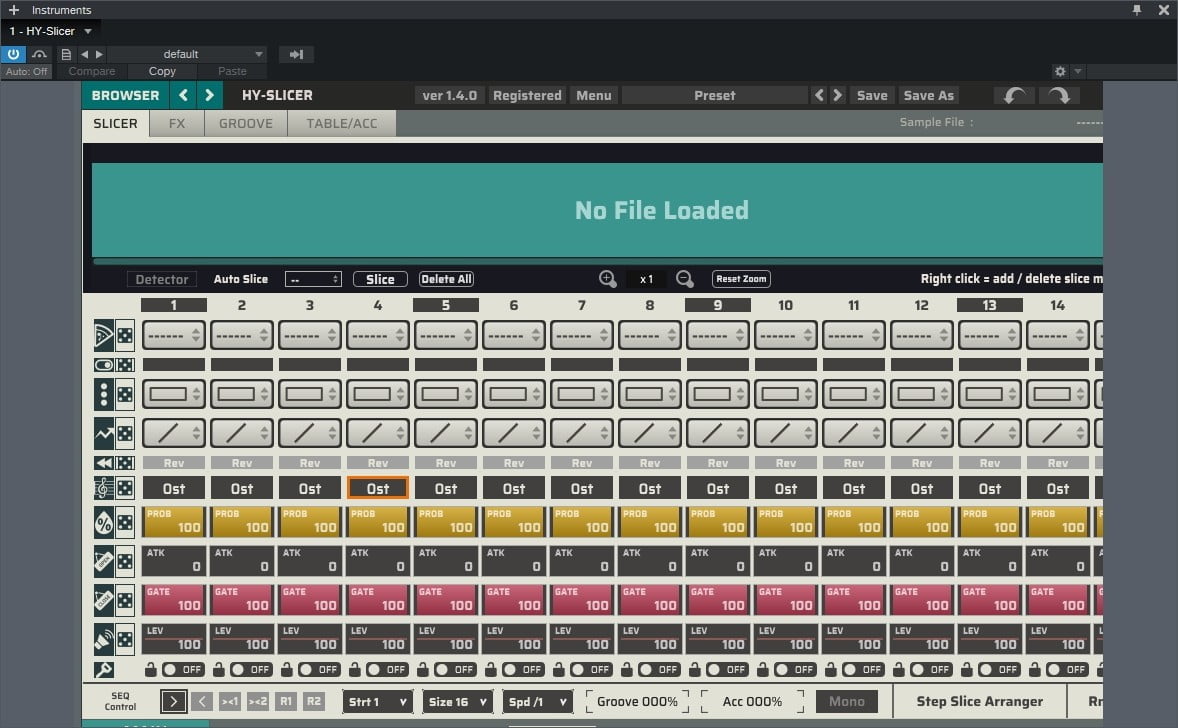Image resolution: width=1178 pixels, height=728 pixels.
Task: Click the treble clef pitch row icon
Action: click(x=104, y=488)
